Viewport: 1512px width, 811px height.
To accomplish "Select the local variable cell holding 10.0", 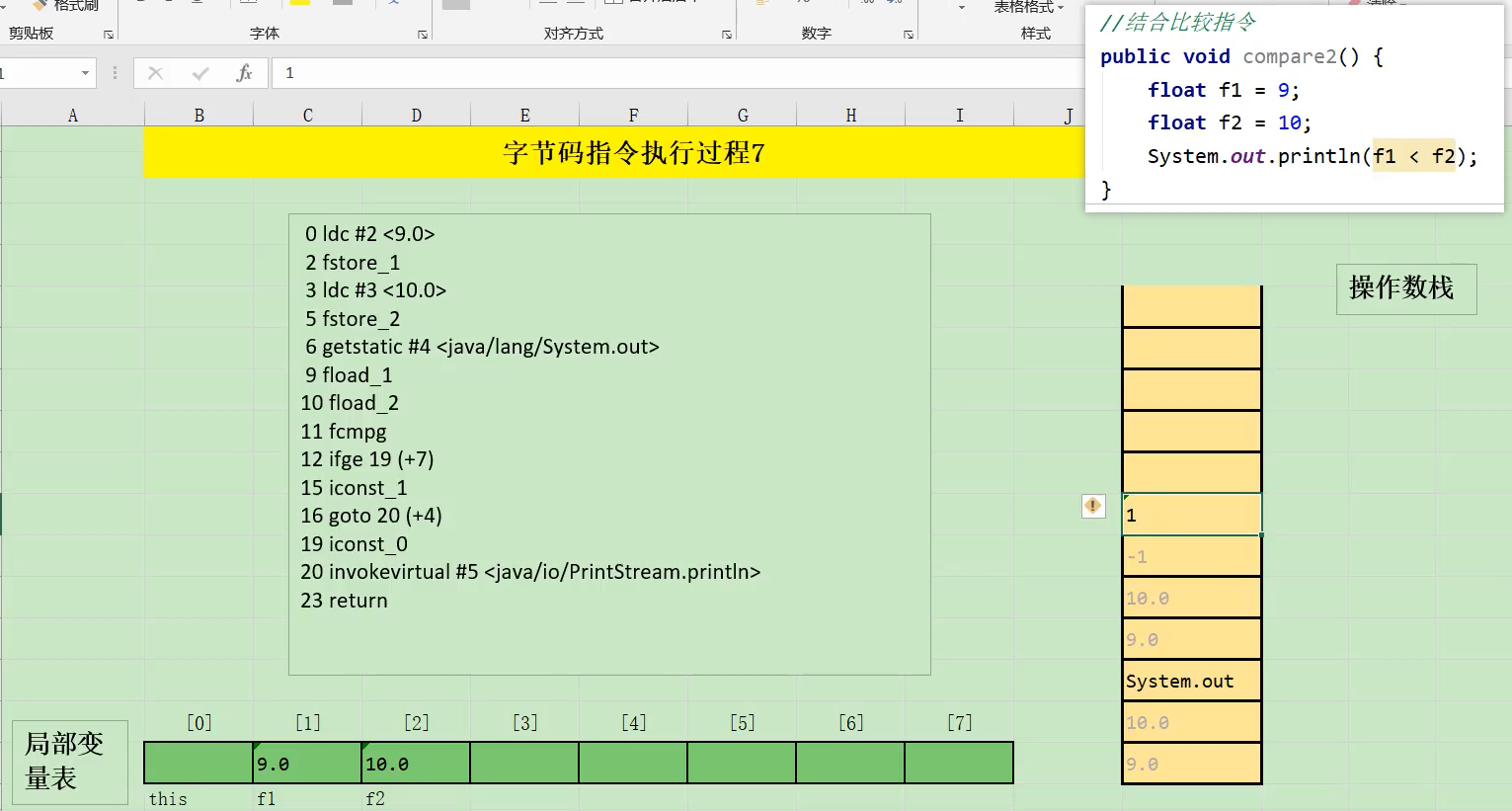I will [417, 764].
